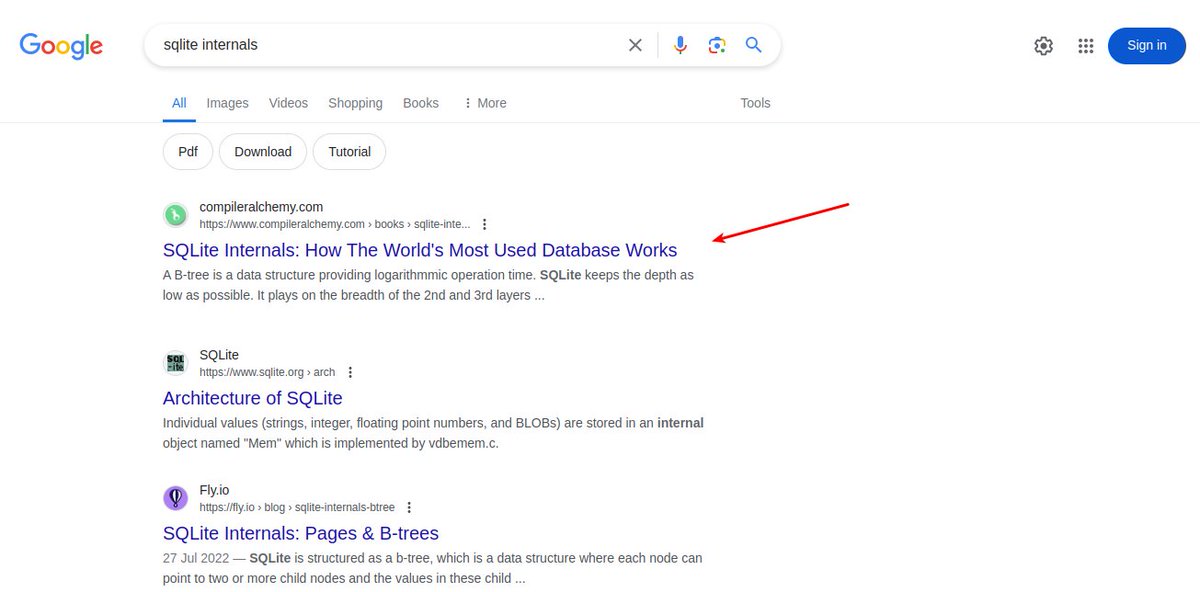The height and width of the screenshot is (592, 1200).
Task: Select the All results tab
Action: pyautogui.click(x=179, y=103)
